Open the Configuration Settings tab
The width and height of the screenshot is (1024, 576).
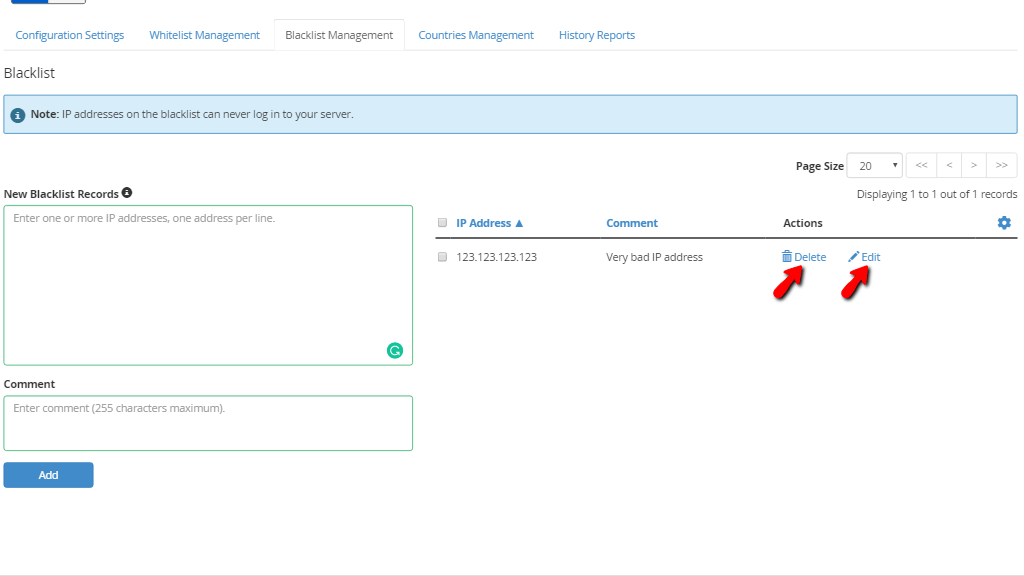69,35
